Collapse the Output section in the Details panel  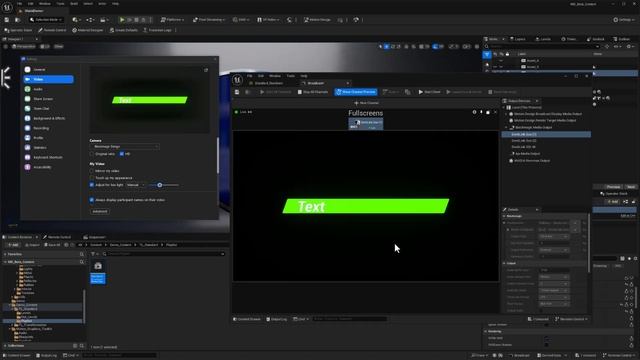504,263
